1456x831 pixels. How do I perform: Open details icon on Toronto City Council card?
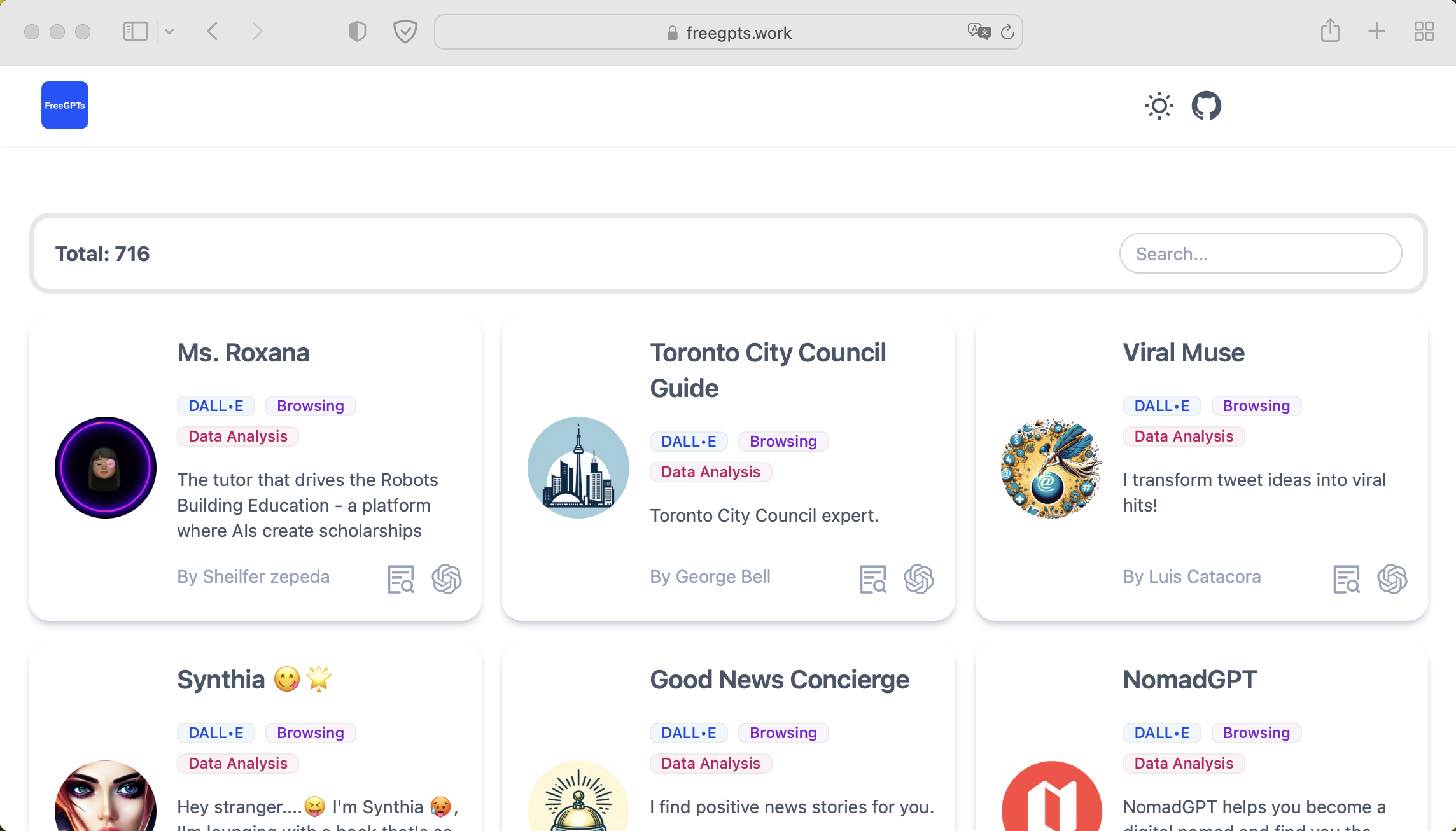pyautogui.click(x=873, y=579)
